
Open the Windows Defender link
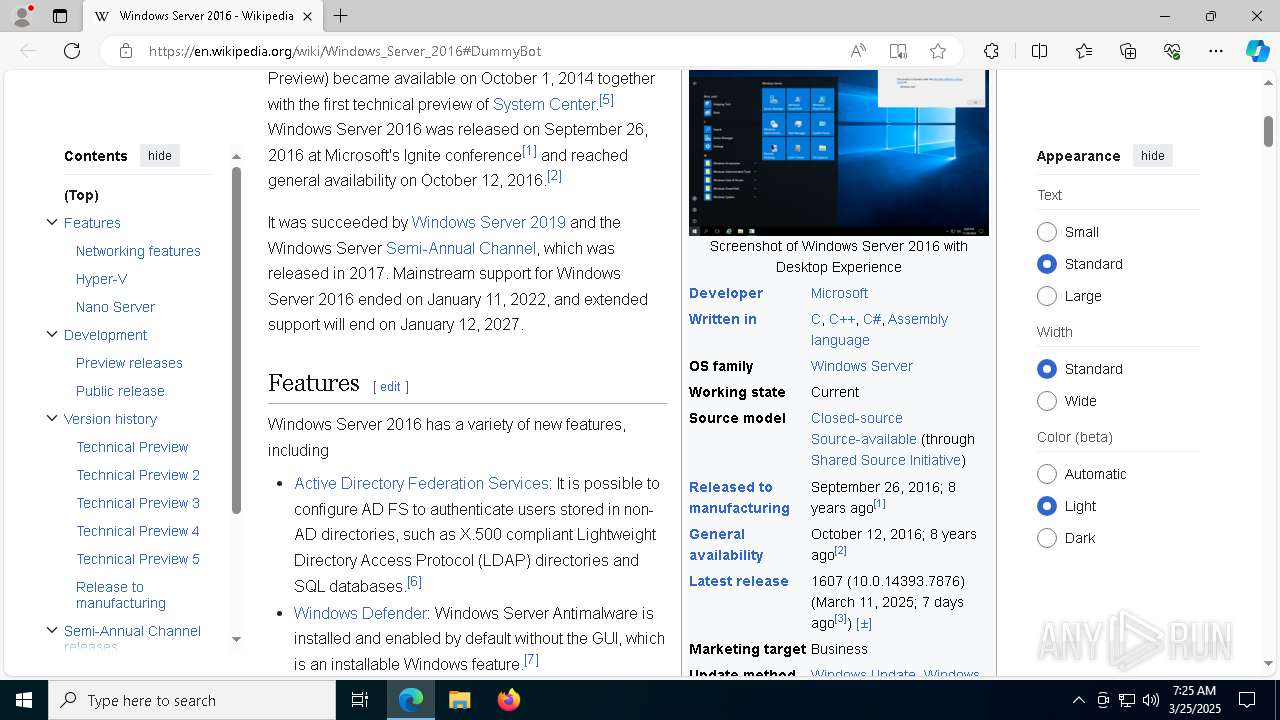click(x=360, y=613)
